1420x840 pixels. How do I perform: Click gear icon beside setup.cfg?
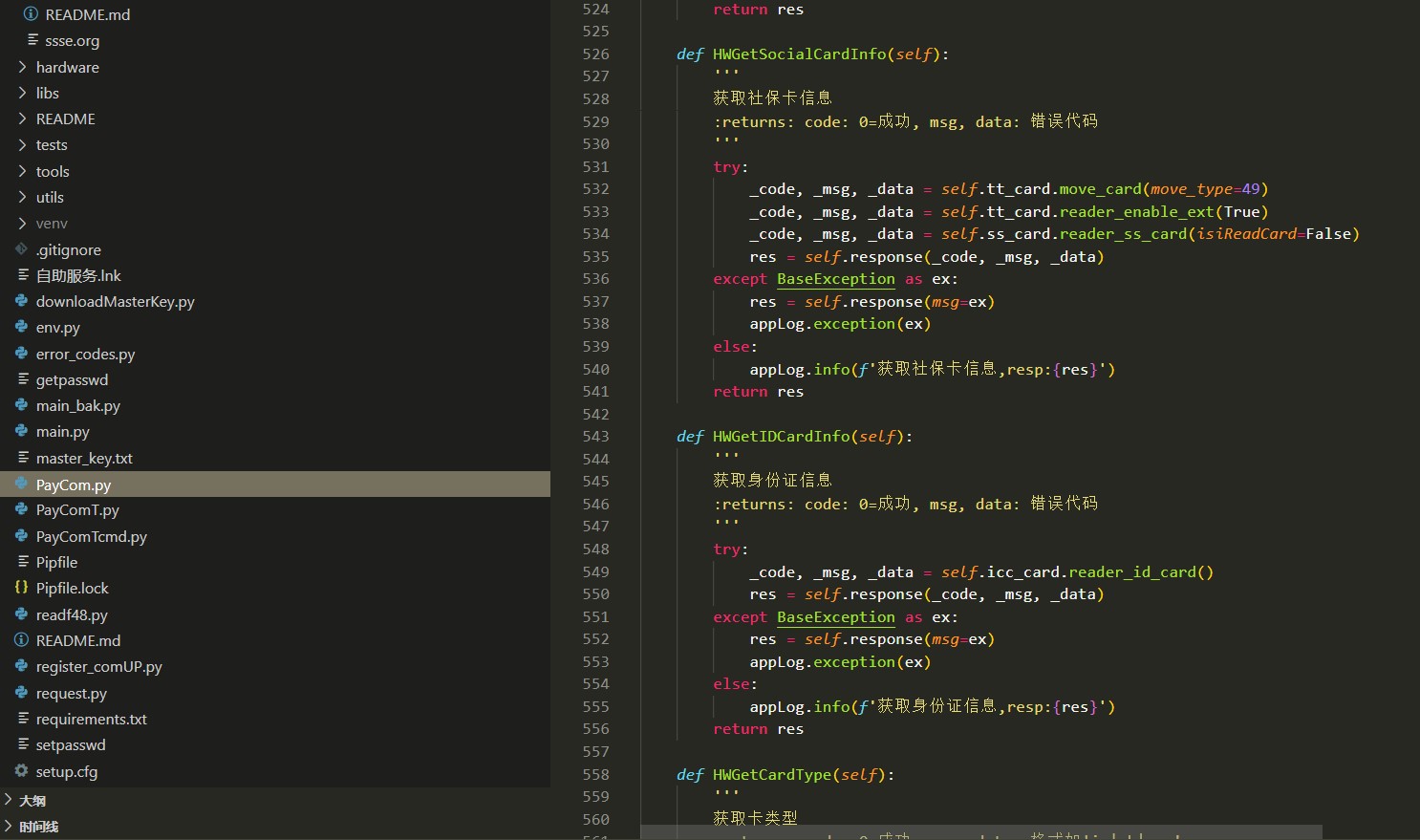pyautogui.click(x=21, y=771)
